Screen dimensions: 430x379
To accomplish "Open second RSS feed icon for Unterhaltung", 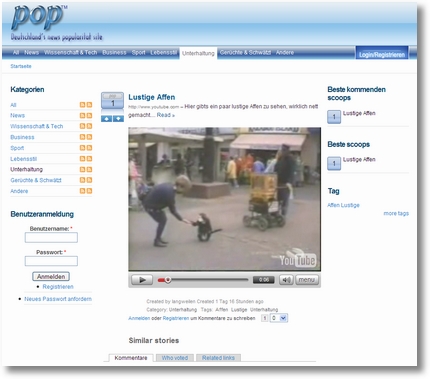I will (89, 169).
